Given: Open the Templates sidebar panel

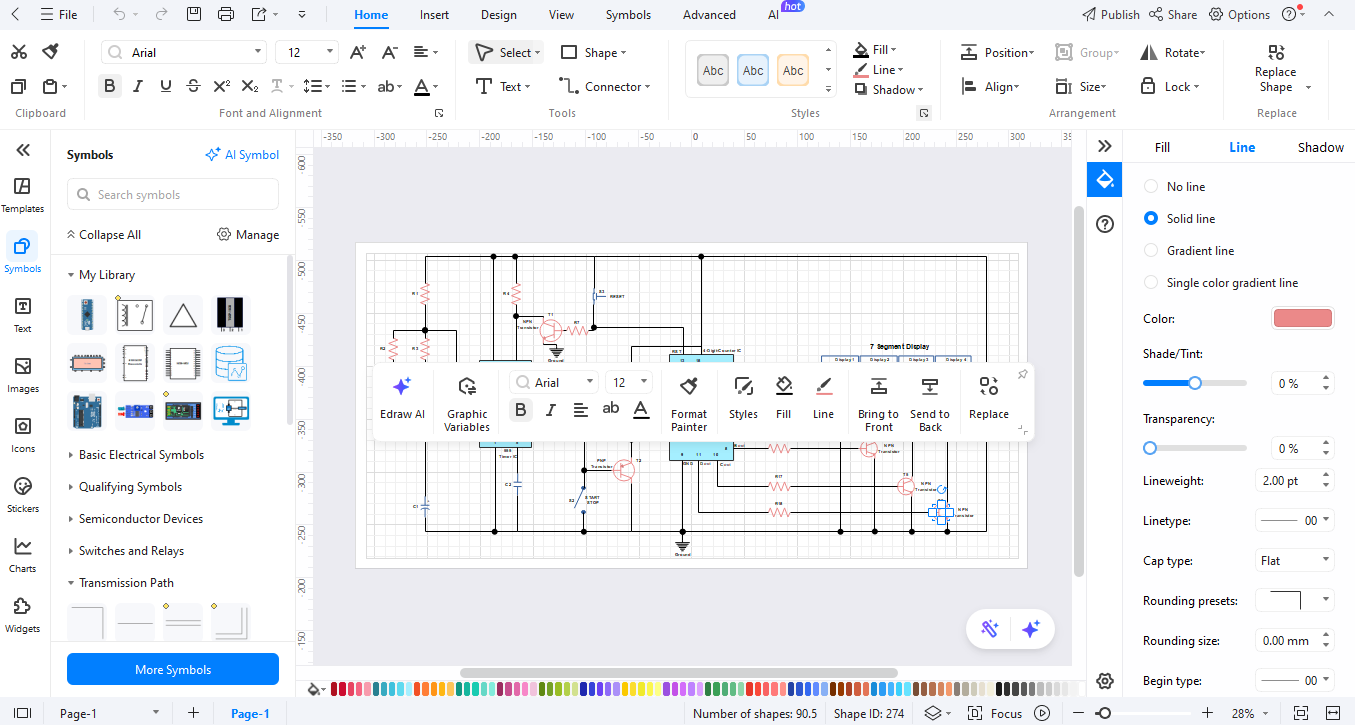Looking at the screenshot, I should pyautogui.click(x=22, y=194).
